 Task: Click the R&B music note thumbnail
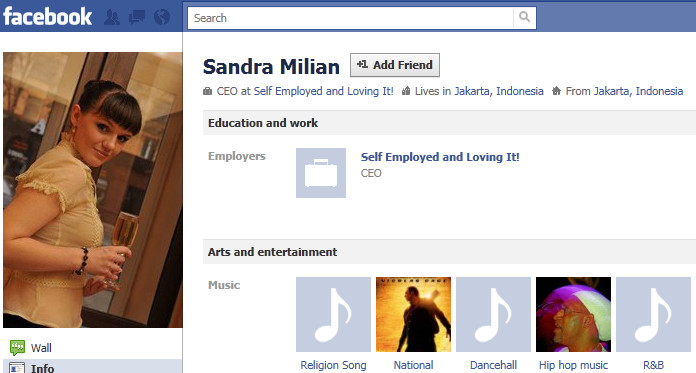pyautogui.click(x=653, y=314)
